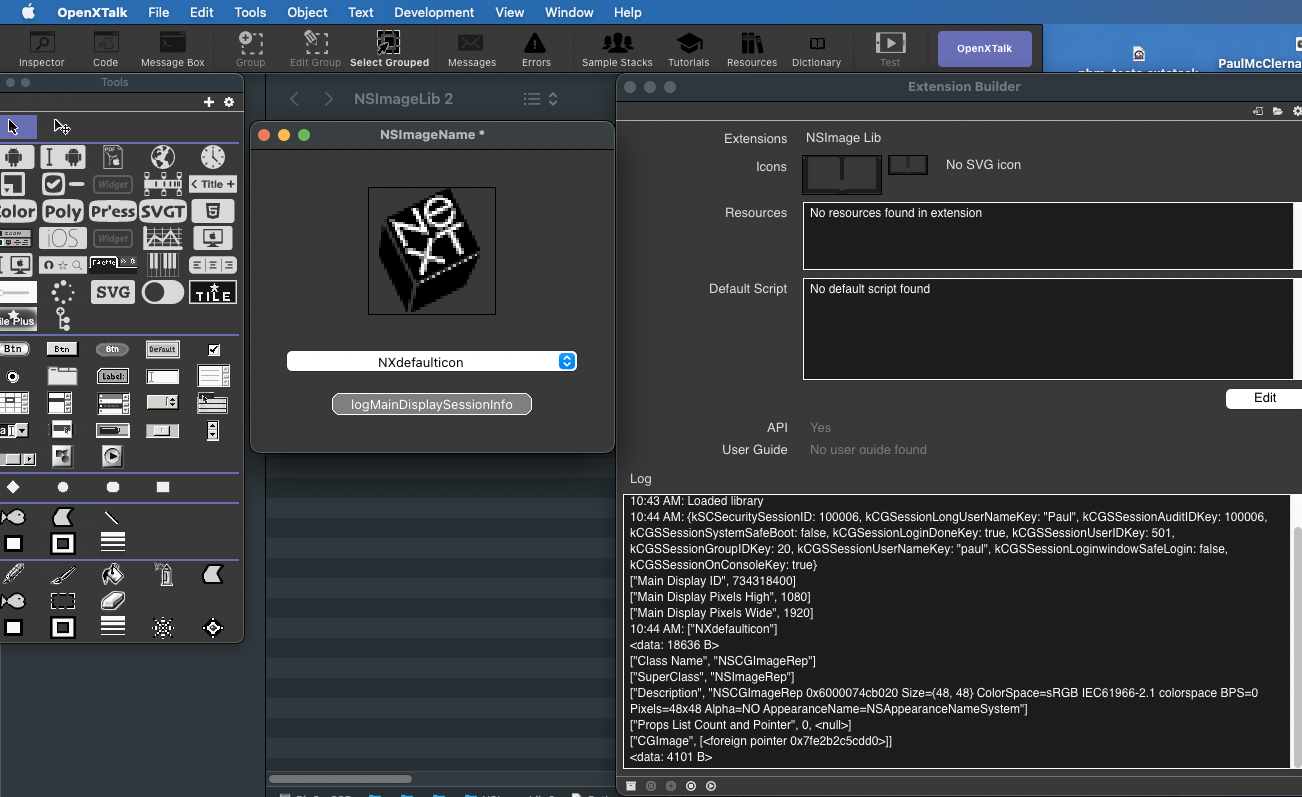
Task: Pick the SVGT widget
Action: (163, 211)
